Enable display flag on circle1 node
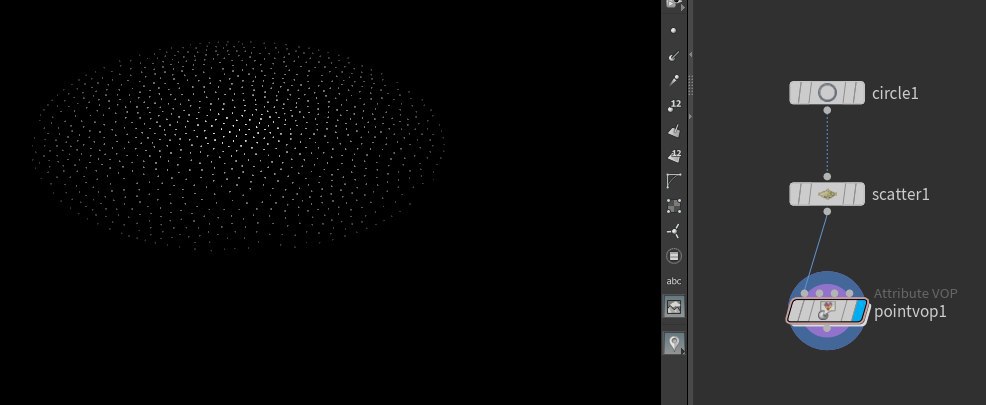Image resolution: width=986 pixels, height=405 pixels. 858,93
